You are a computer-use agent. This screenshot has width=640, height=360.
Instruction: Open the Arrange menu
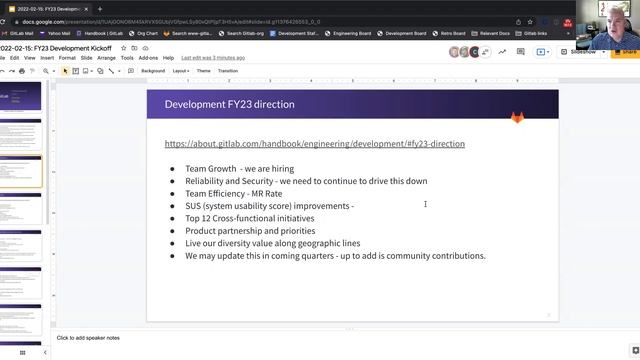pos(106,58)
